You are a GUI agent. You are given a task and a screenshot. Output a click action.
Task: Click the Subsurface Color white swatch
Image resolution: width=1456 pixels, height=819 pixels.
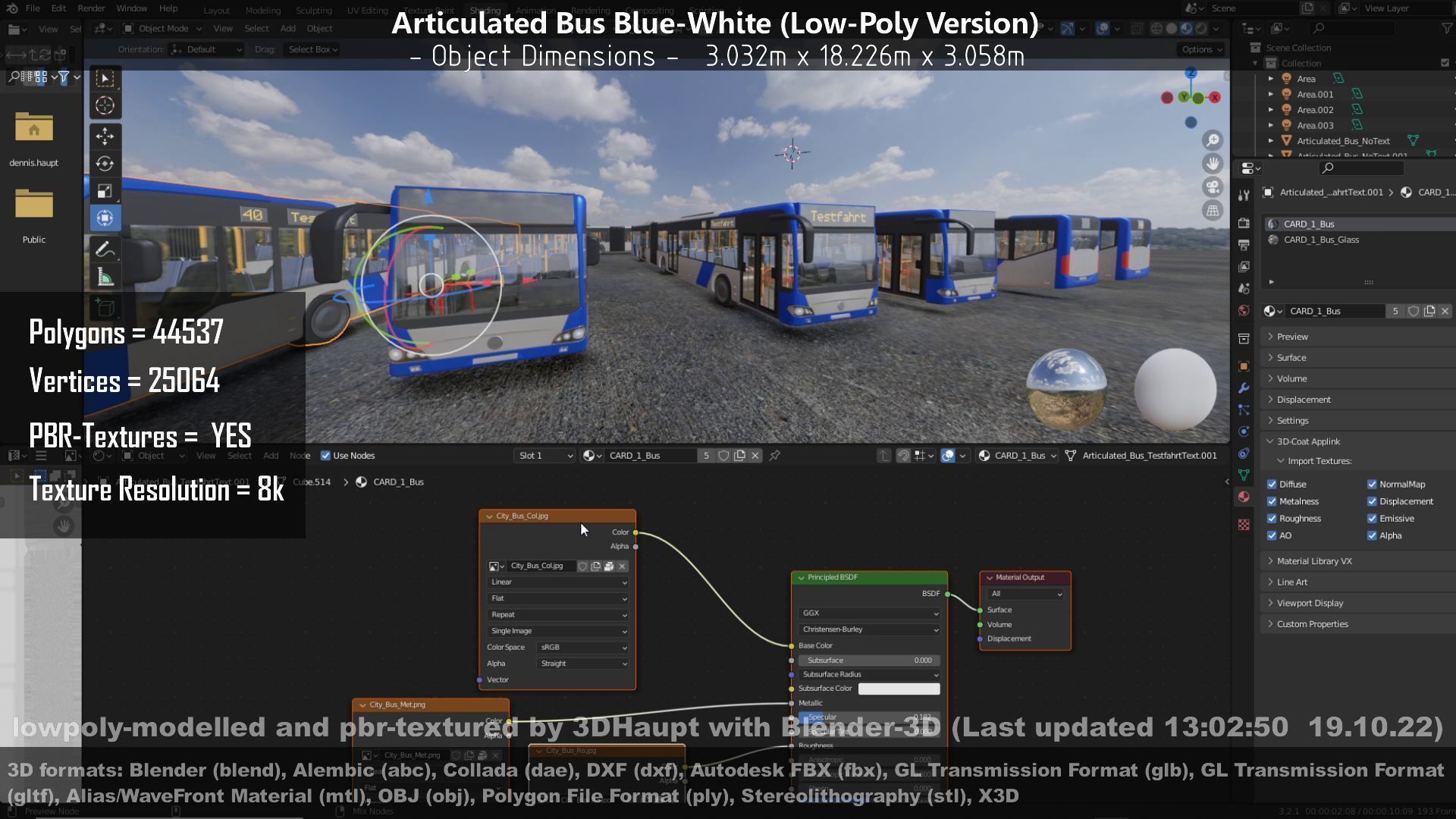point(899,689)
